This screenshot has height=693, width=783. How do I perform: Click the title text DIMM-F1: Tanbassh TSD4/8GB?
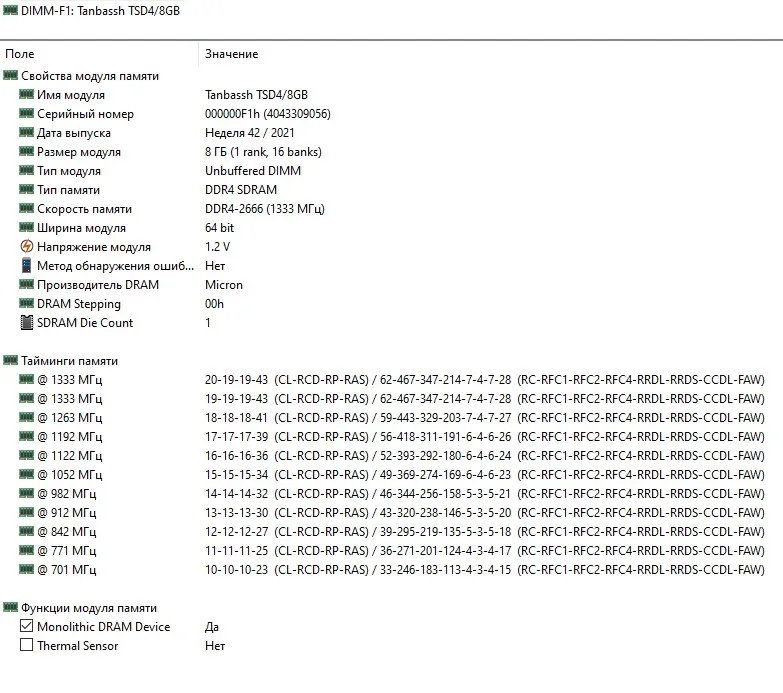100,10
